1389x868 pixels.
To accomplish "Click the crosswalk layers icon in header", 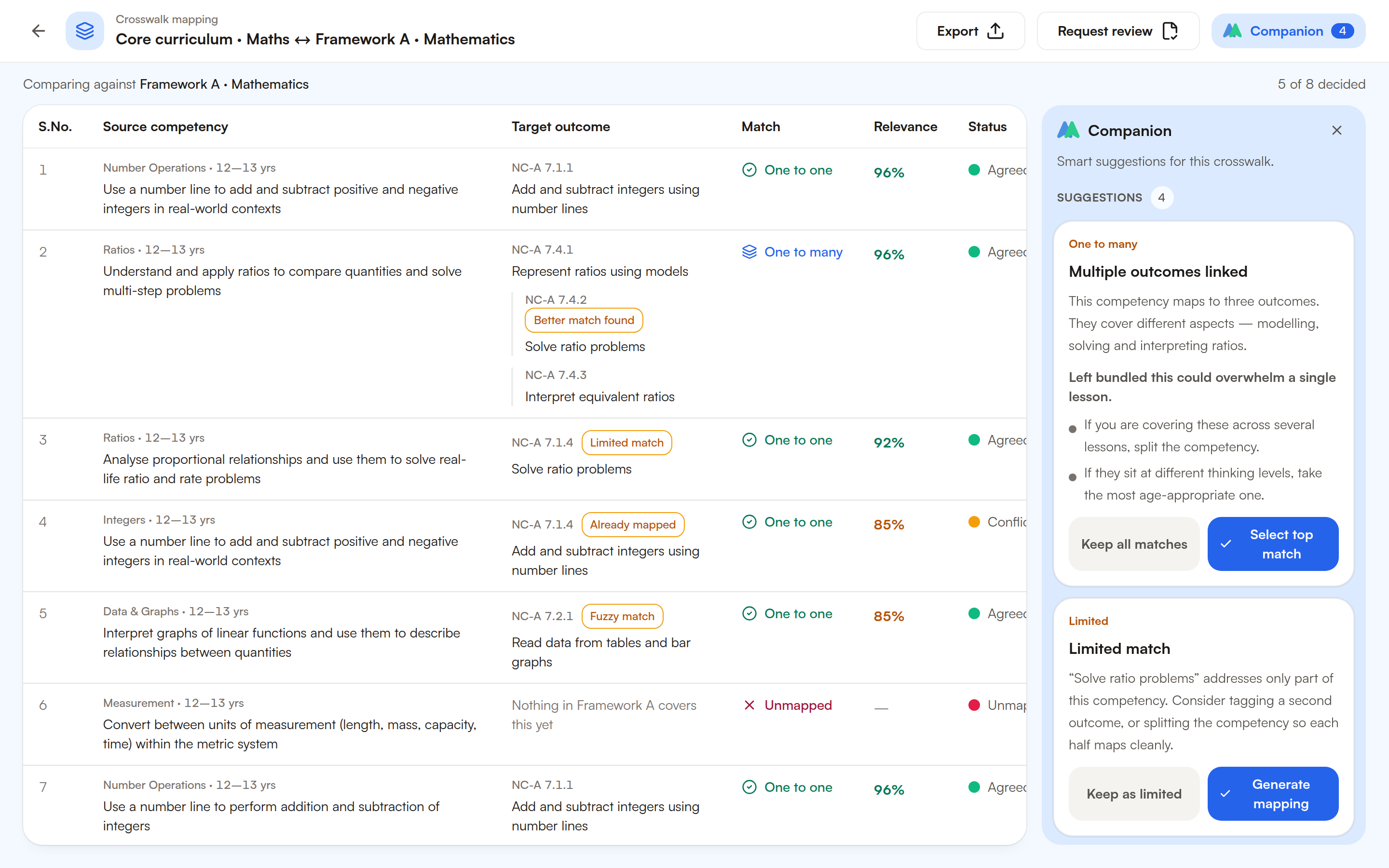I will tap(85, 31).
